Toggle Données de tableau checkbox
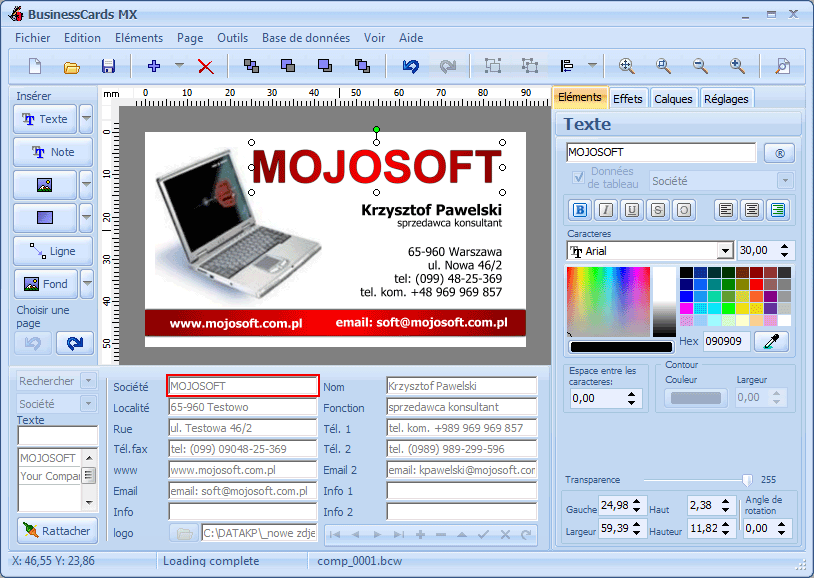This screenshot has height=578, width=814. pyautogui.click(x=578, y=178)
